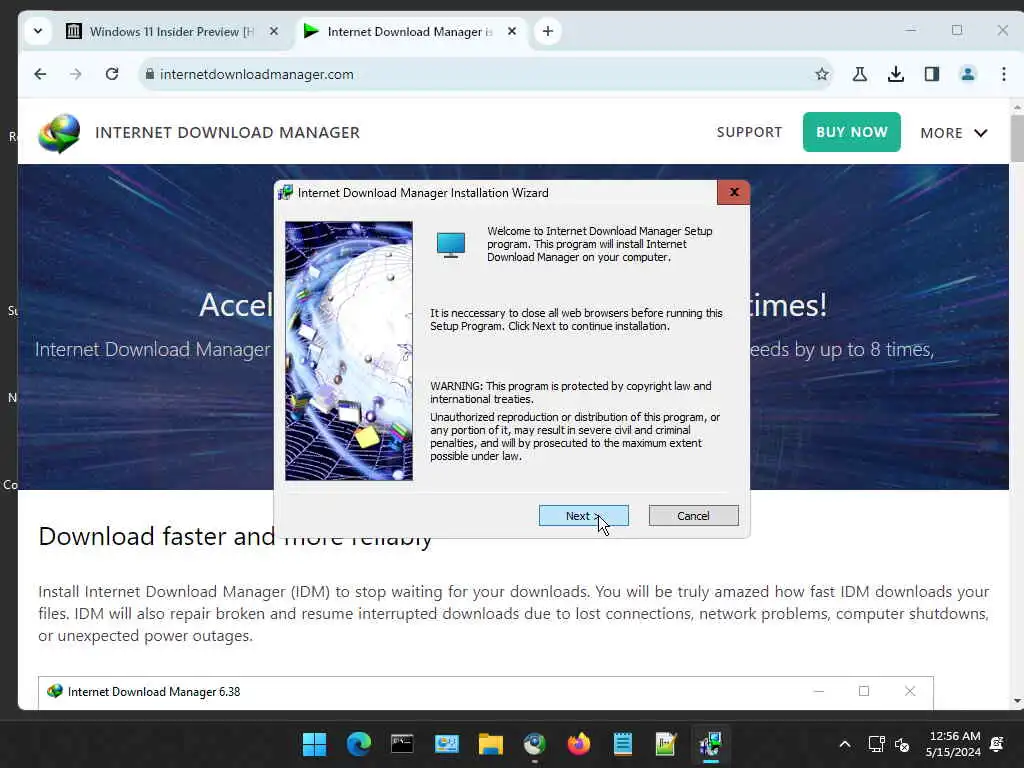Expand the MORE menu on the IDM site
The width and height of the screenshot is (1024, 768).
click(x=953, y=133)
